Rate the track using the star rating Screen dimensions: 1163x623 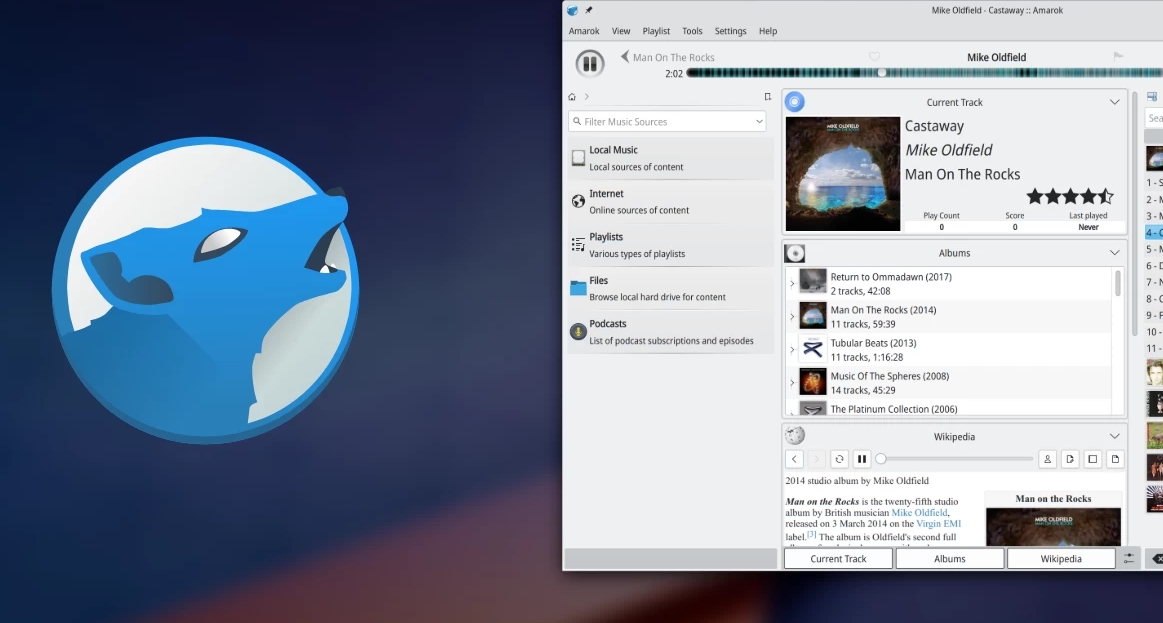[1070, 197]
